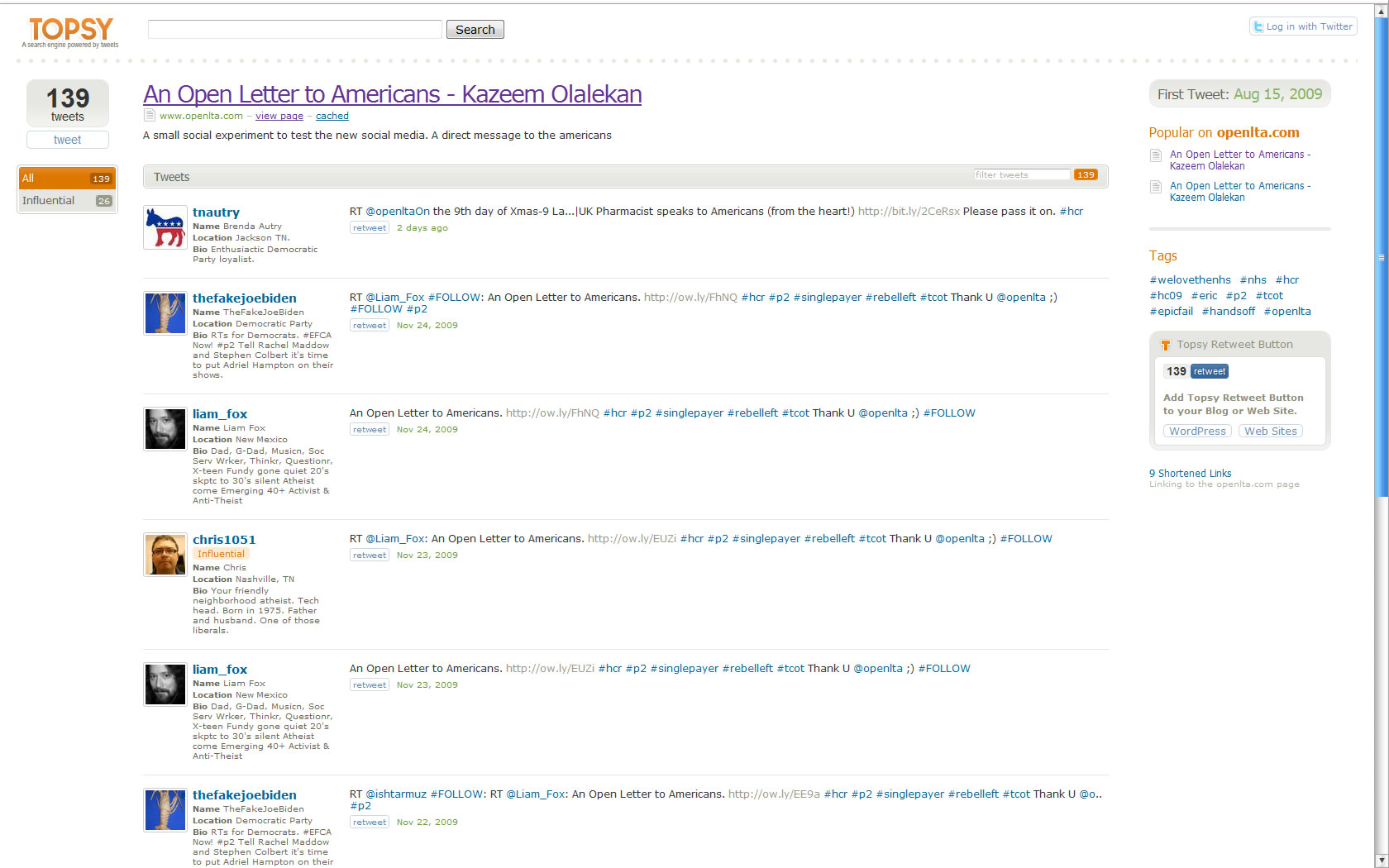
Task: Click the page icon beside www.openlta.com
Action: 150,116
